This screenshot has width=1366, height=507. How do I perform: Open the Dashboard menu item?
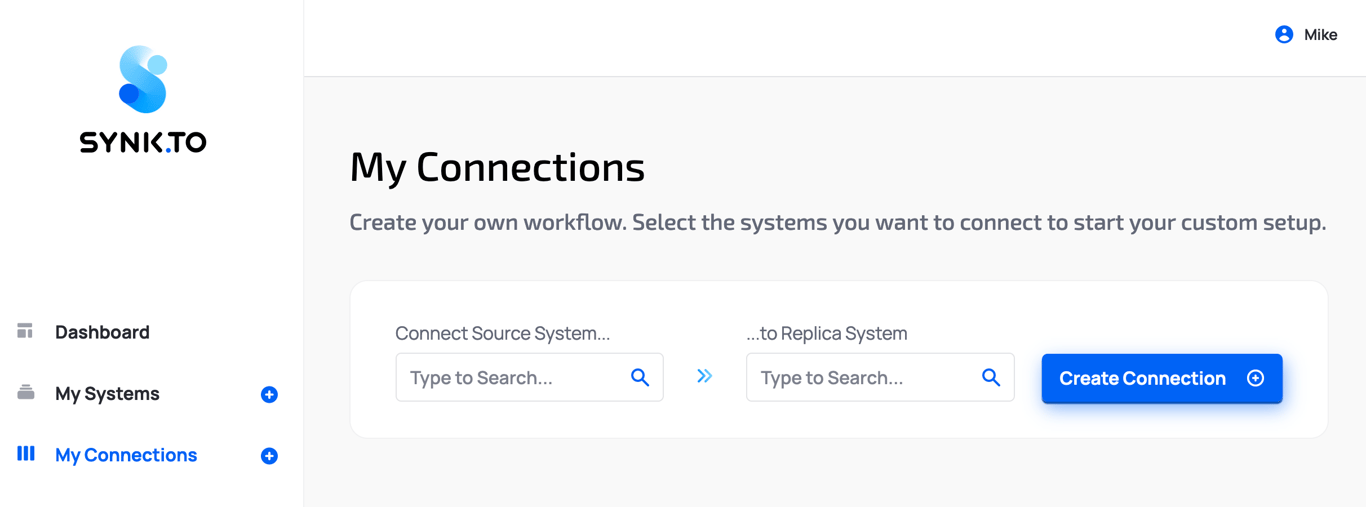(102, 332)
